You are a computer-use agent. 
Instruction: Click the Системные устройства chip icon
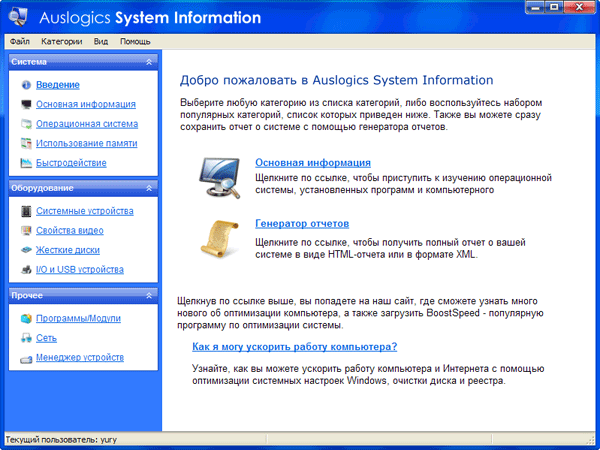(26, 211)
